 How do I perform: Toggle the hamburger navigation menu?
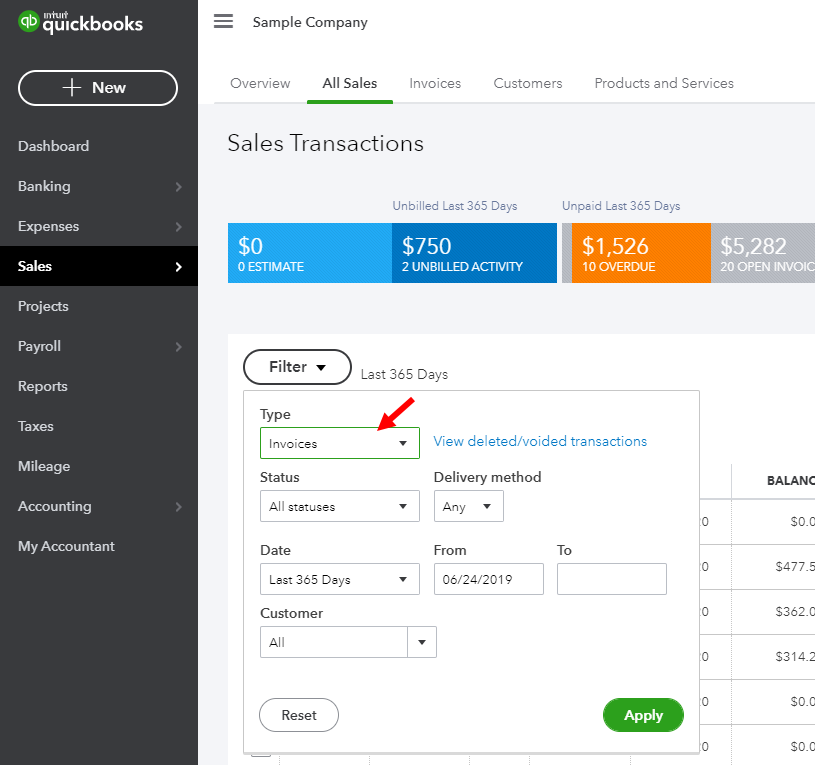tap(223, 22)
